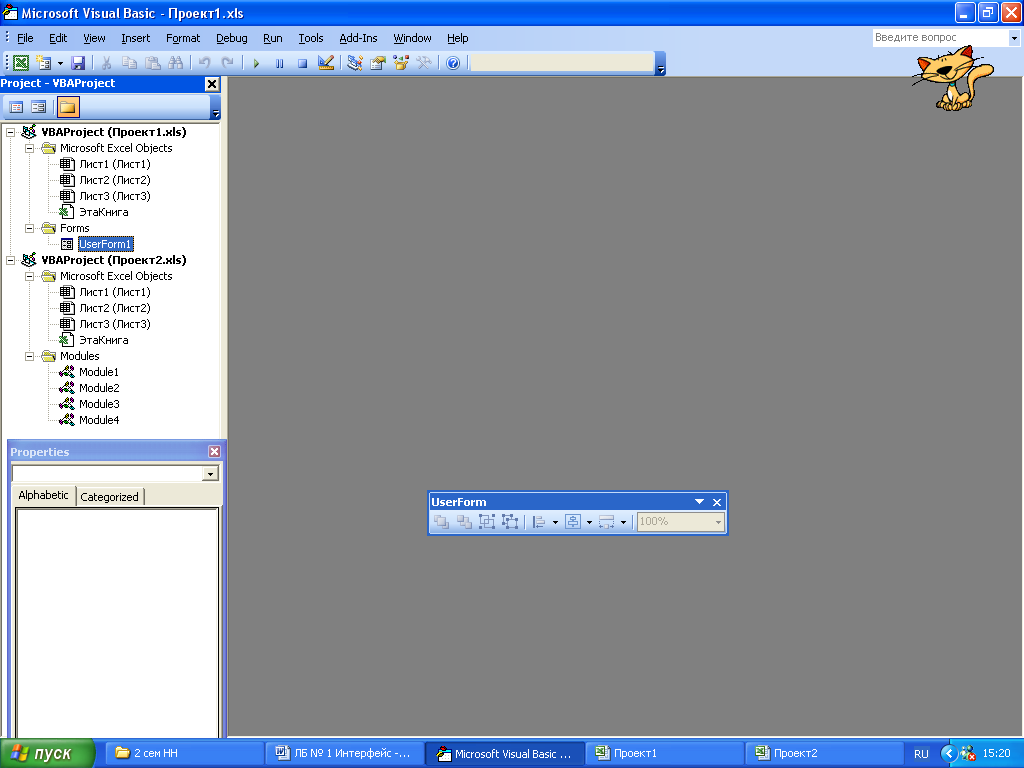Open the UserForm toolbar zoom 100% dropdown
The height and width of the screenshot is (768, 1024).
(x=718, y=522)
